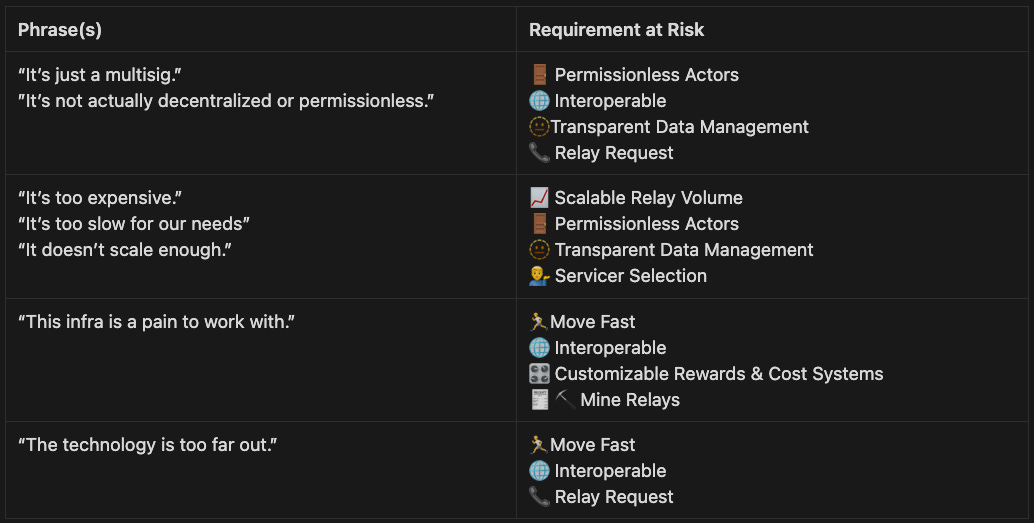Click the receipt emoji before Mine Relays

(x=540, y=399)
